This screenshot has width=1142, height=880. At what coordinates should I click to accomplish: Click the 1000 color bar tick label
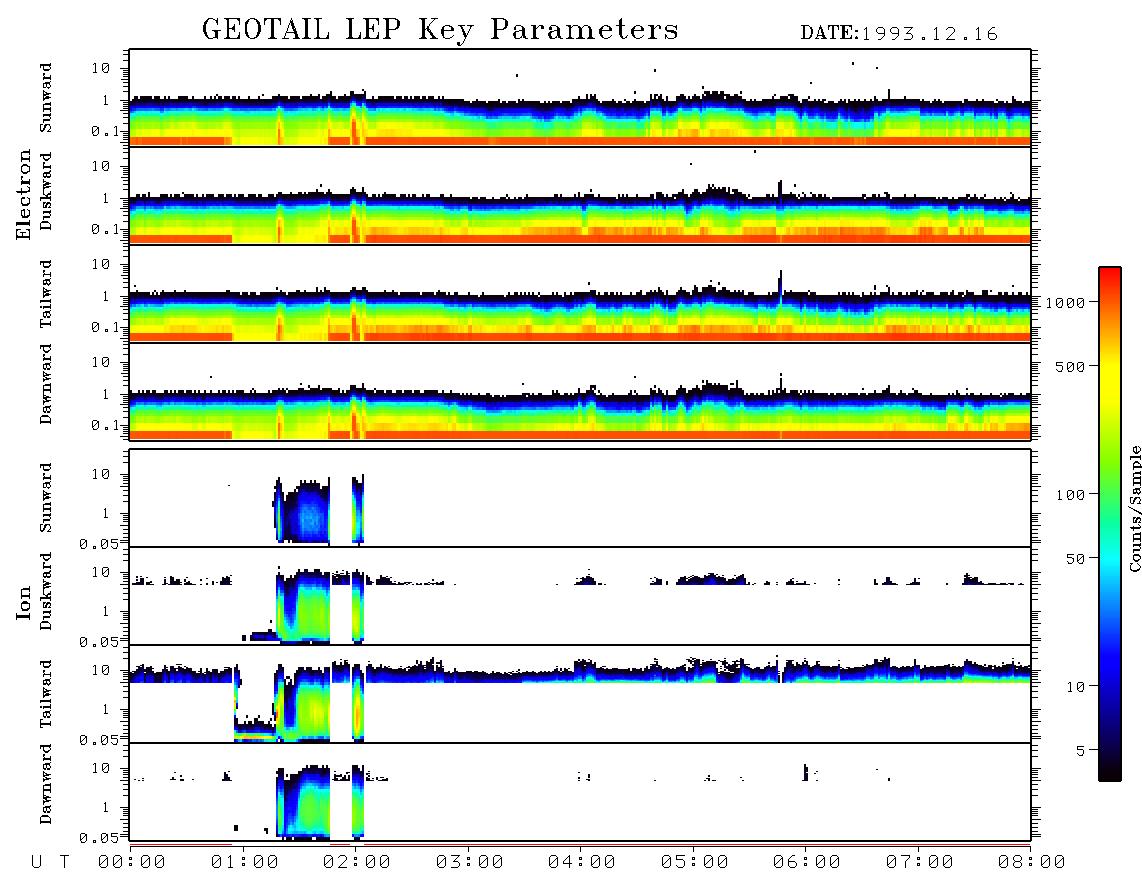(1066, 303)
